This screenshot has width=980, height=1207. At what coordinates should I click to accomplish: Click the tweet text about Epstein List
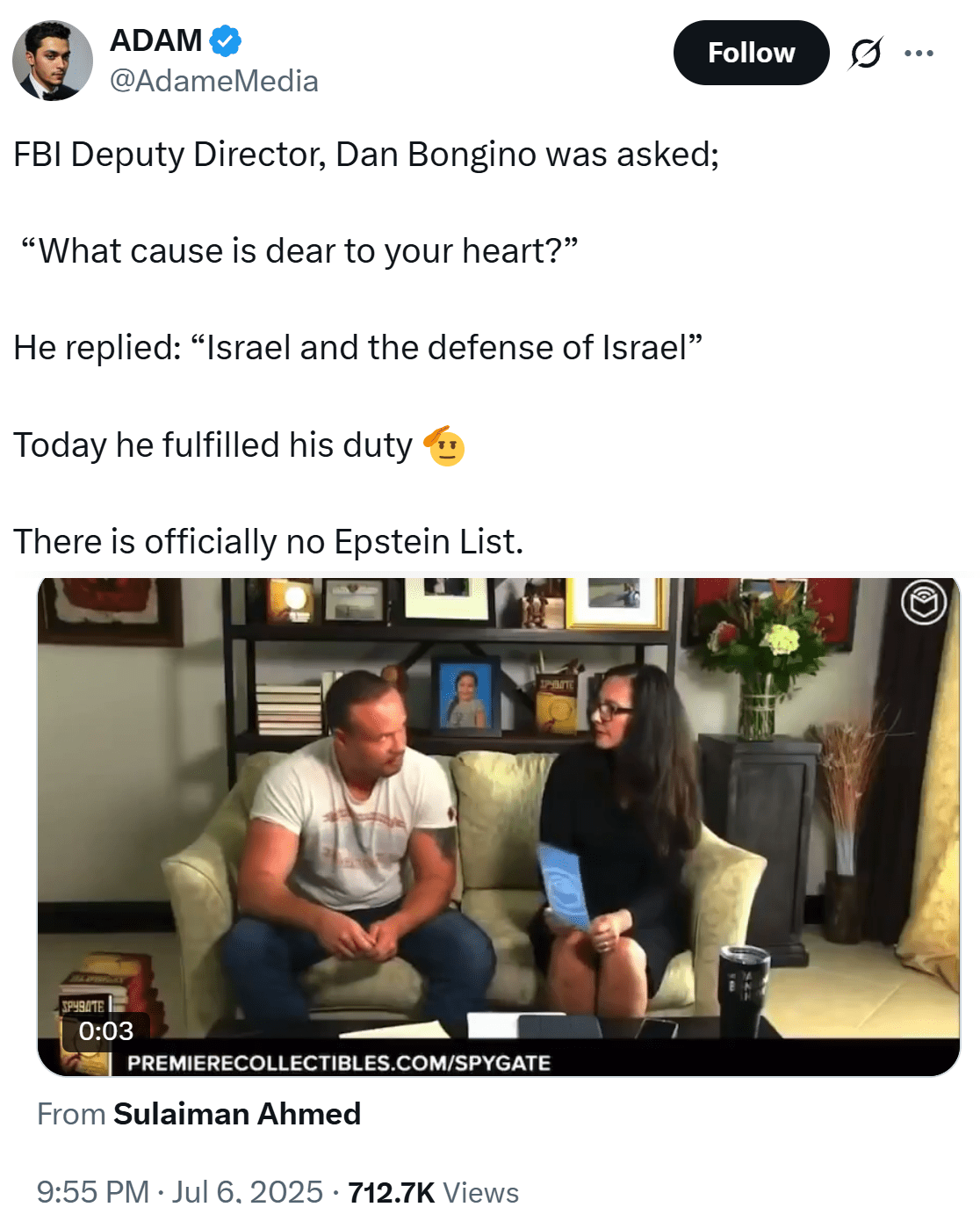click(x=268, y=541)
